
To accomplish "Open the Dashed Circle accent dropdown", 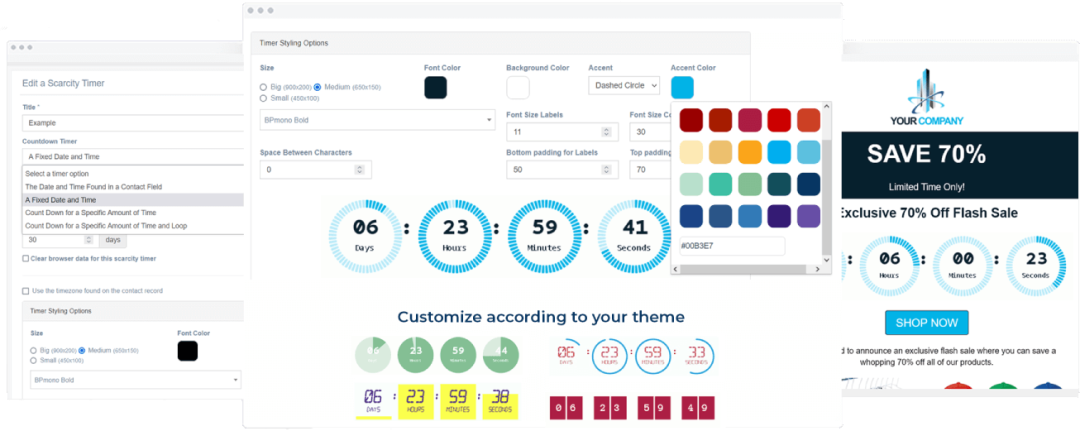I will pos(623,86).
